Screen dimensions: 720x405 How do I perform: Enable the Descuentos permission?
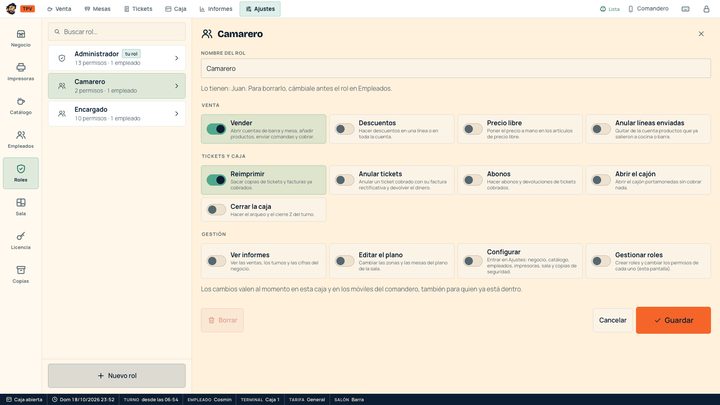(x=344, y=129)
